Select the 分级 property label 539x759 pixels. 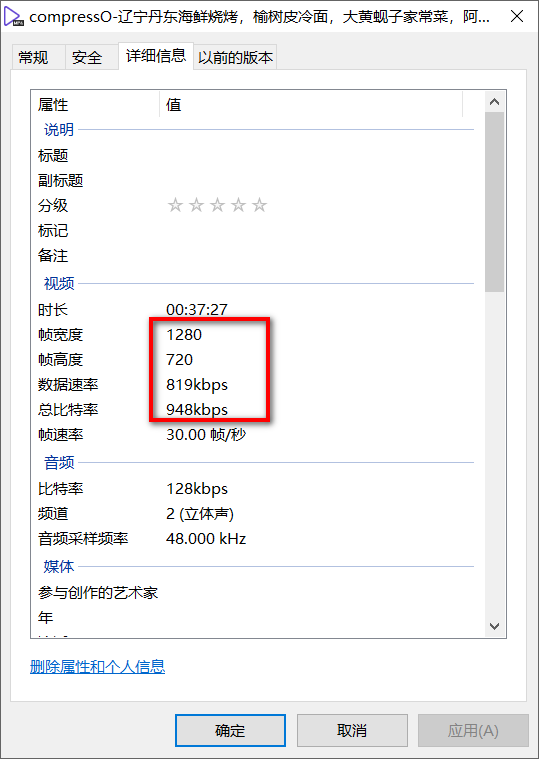tap(53, 205)
